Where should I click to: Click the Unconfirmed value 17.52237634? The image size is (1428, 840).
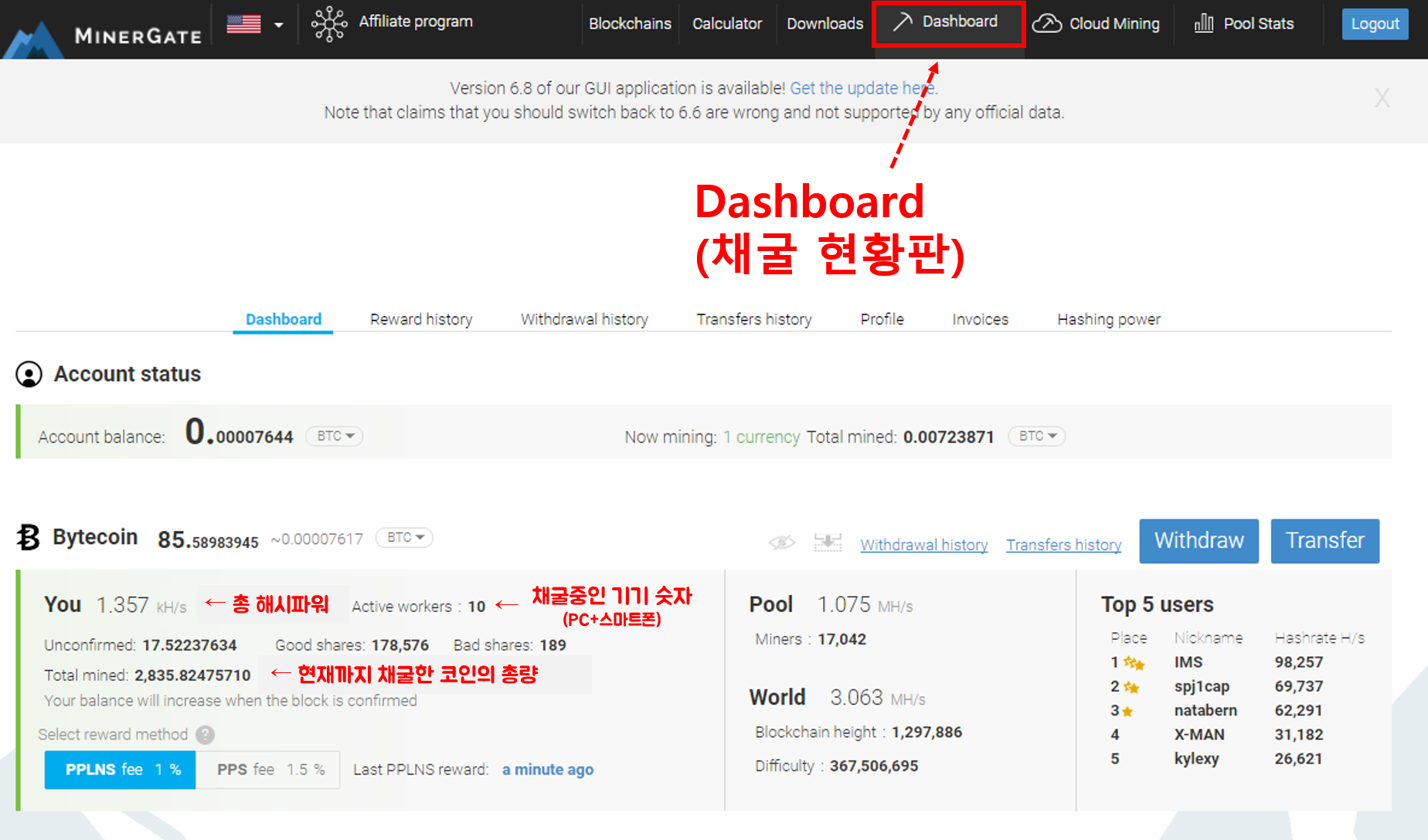189,645
